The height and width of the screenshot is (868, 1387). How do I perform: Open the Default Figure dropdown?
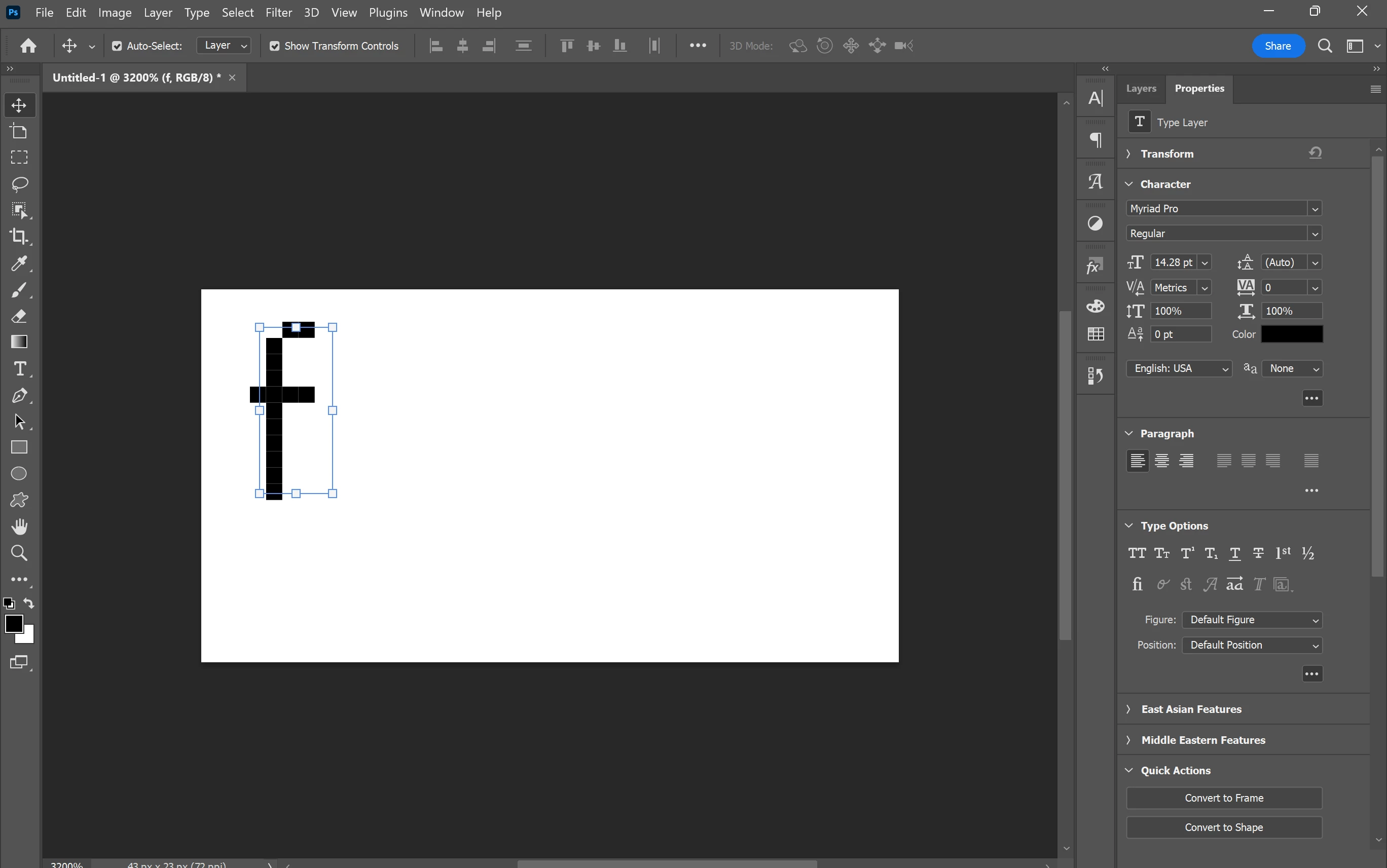pos(1252,620)
